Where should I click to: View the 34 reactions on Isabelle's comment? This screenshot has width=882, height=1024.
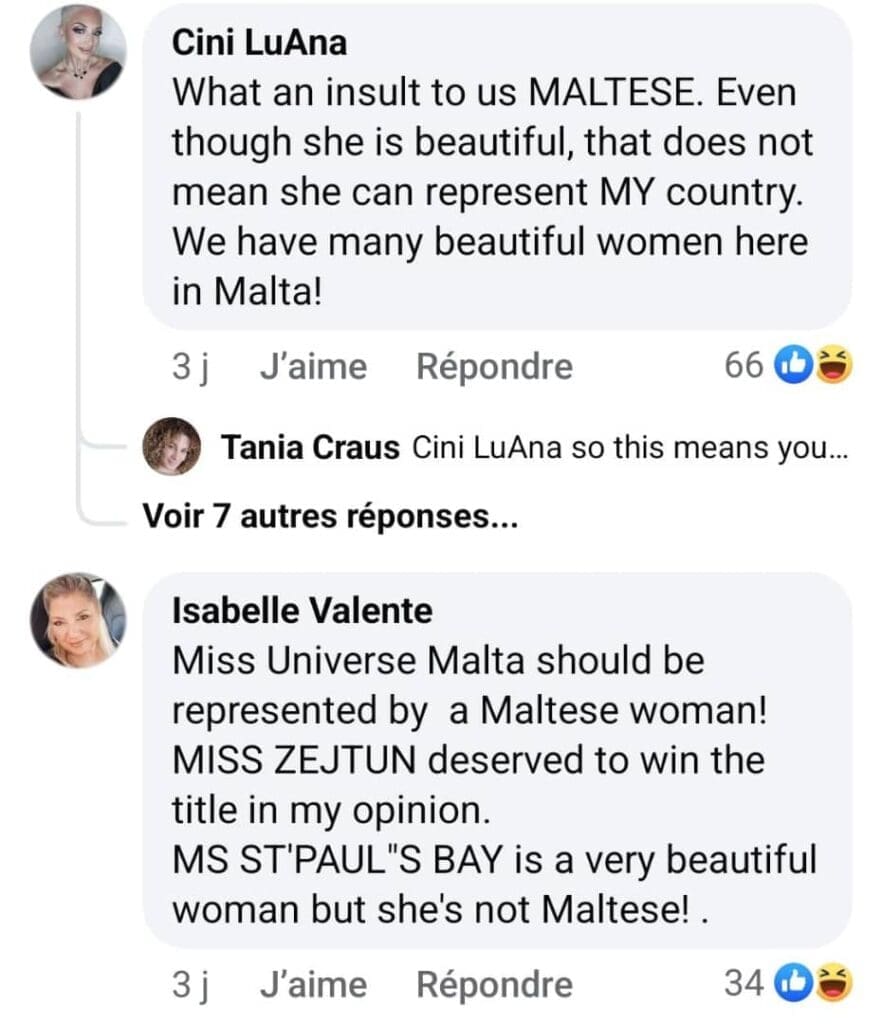745,984
